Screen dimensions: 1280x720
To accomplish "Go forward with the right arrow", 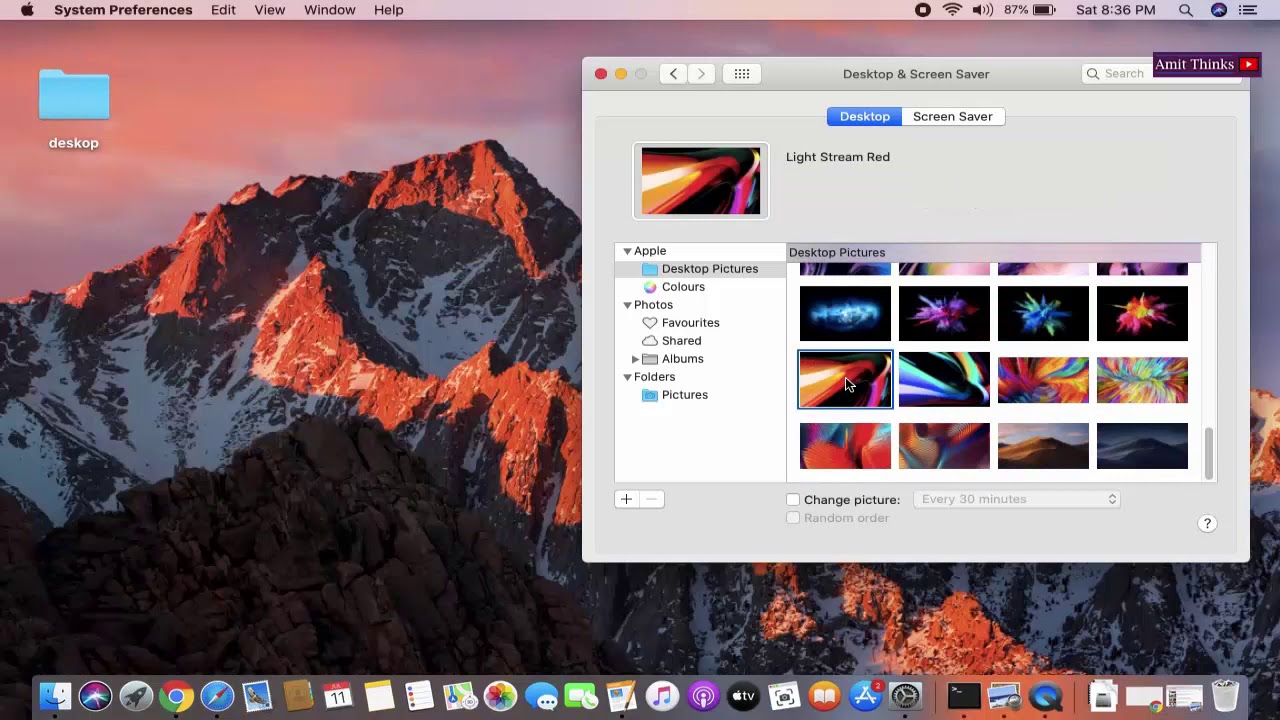I will point(701,74).
